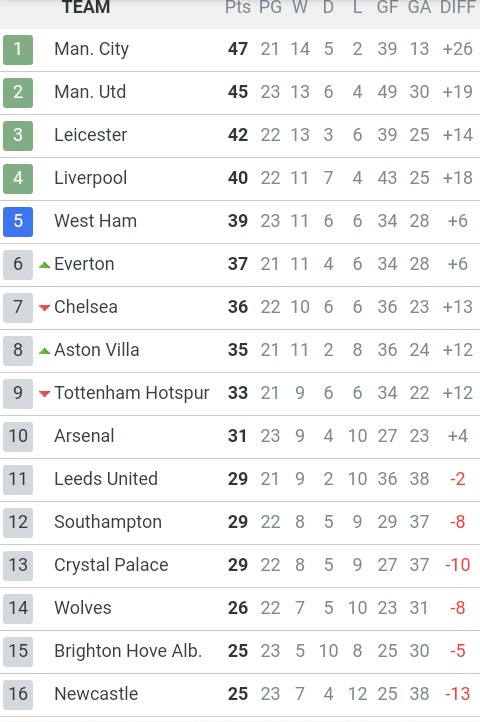Click the green up arrow beside Everton
The width and height of the screenshot is (480, 722).
tap(44, 265)
